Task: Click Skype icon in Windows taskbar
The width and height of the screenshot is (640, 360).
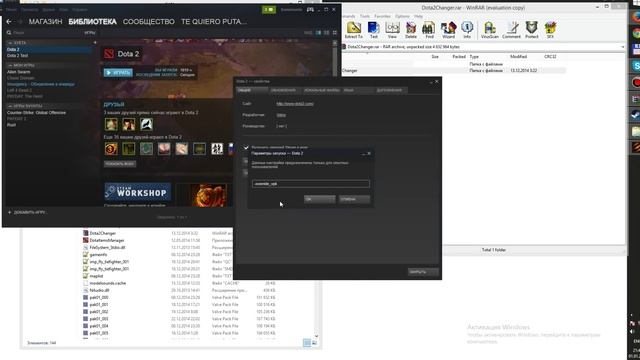Action: coord(636,66)
